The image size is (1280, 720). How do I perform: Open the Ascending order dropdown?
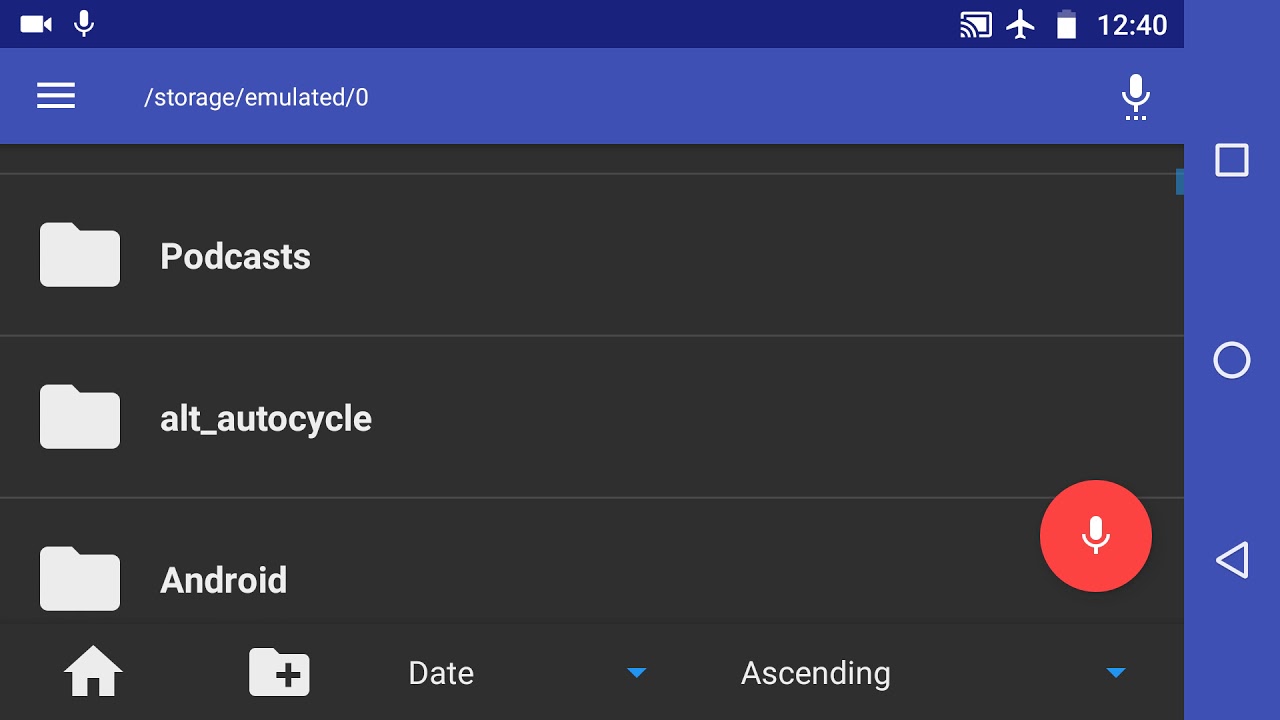click(x=815, y=673)
